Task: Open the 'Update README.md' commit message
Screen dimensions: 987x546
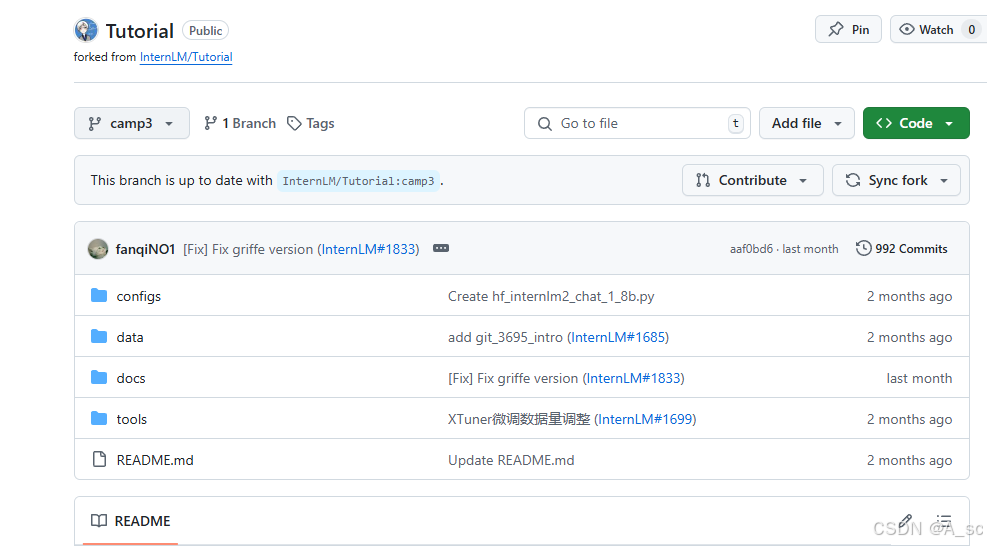Action: point(511,460)
